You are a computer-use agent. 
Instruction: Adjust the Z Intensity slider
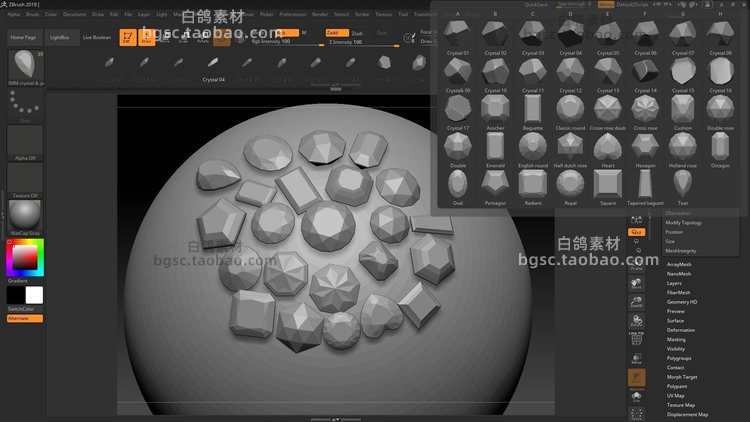pos(364,43)
